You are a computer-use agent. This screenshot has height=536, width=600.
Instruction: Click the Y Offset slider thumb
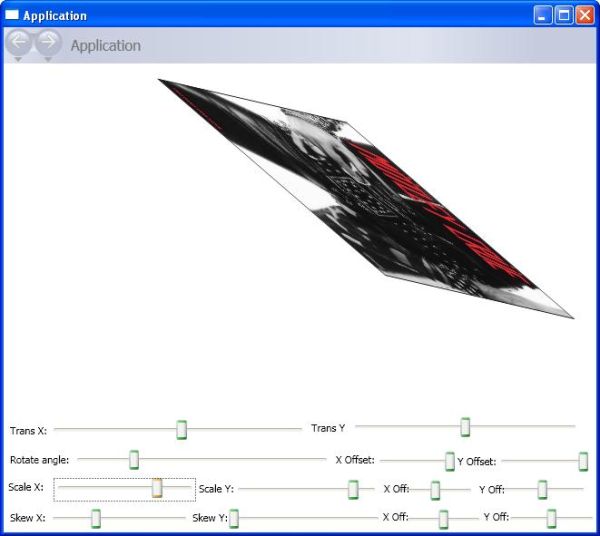pos(583,461)
